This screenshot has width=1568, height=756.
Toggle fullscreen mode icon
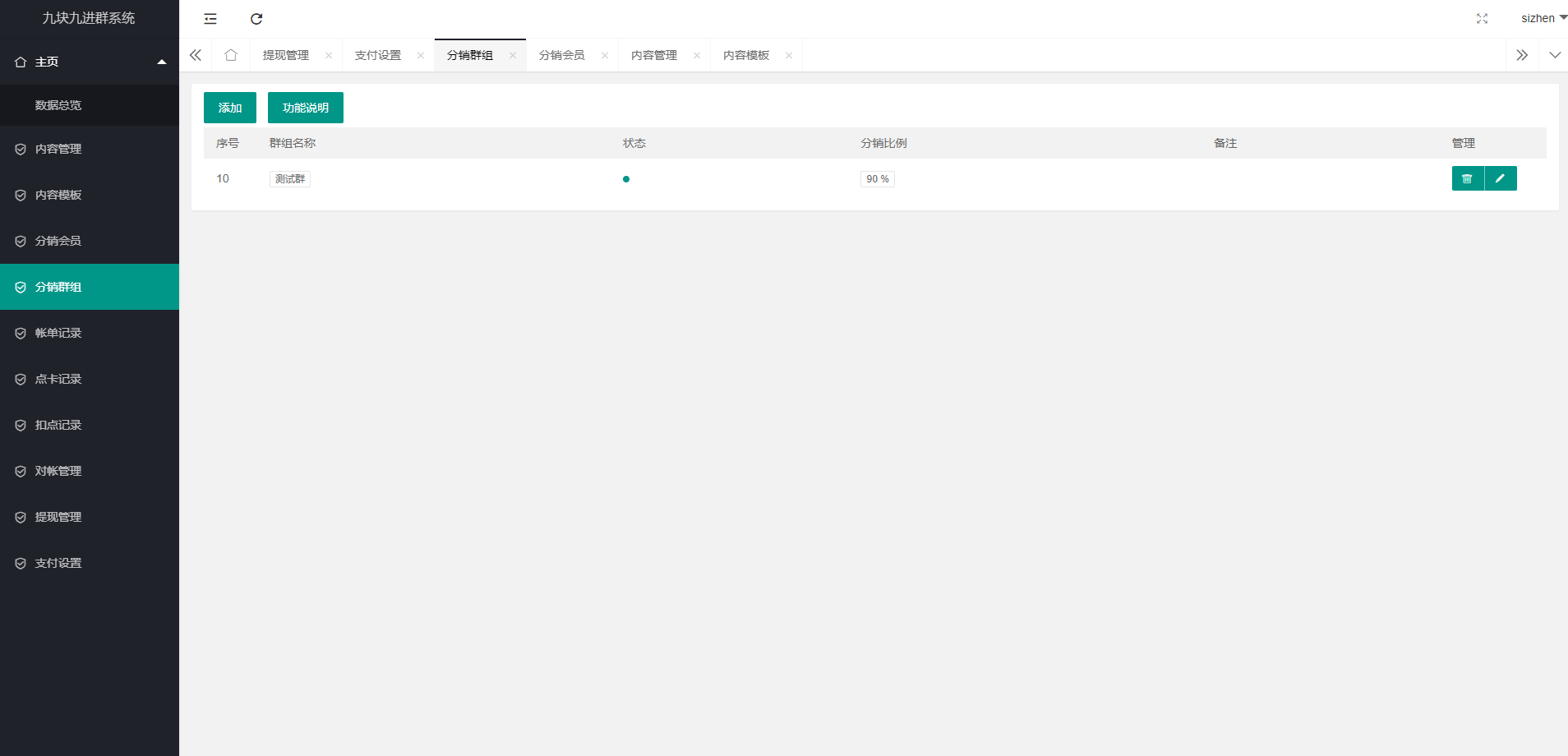1482,19
